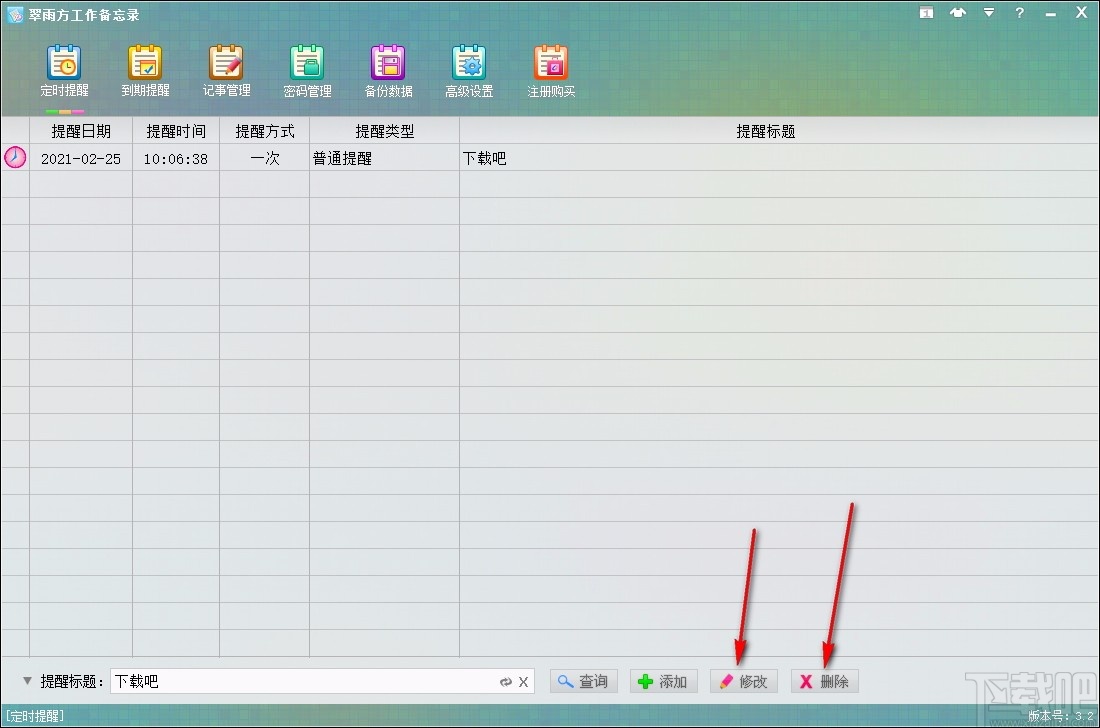Click the 添加 add button

click(x=664, y=681)
